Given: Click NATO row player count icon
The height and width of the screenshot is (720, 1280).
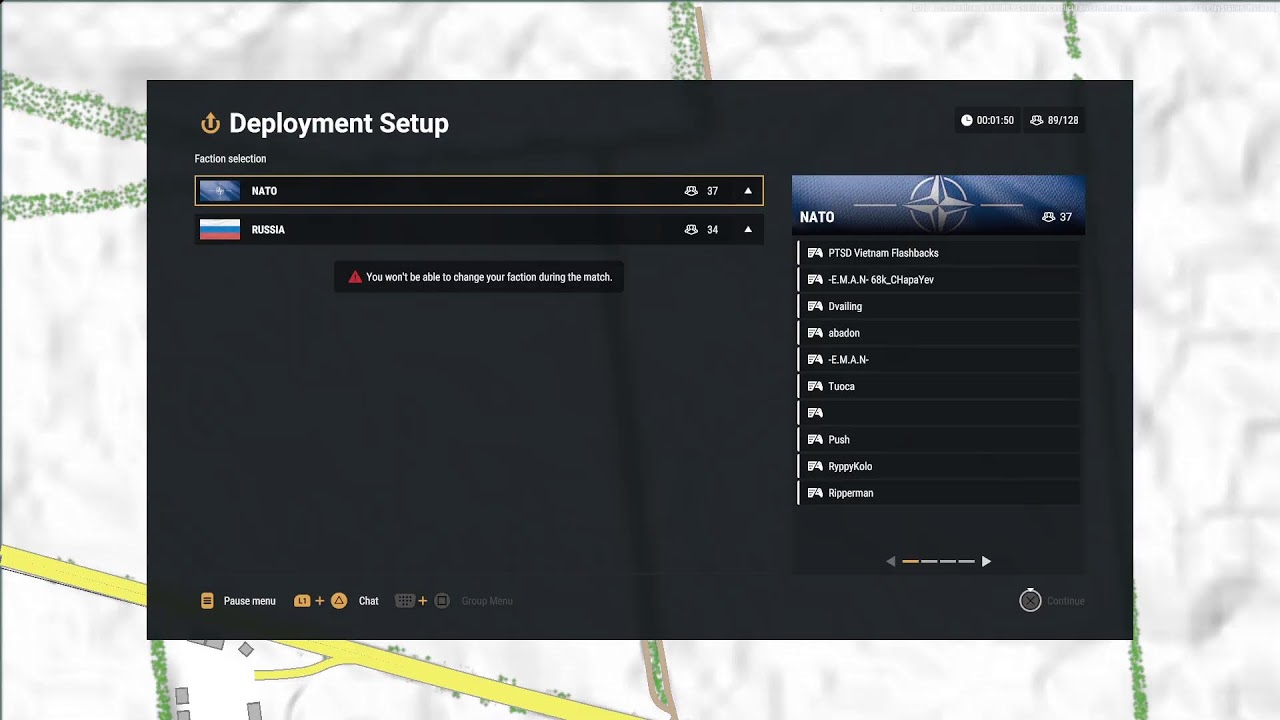Looking at the screenshot, I should point(691,191).
